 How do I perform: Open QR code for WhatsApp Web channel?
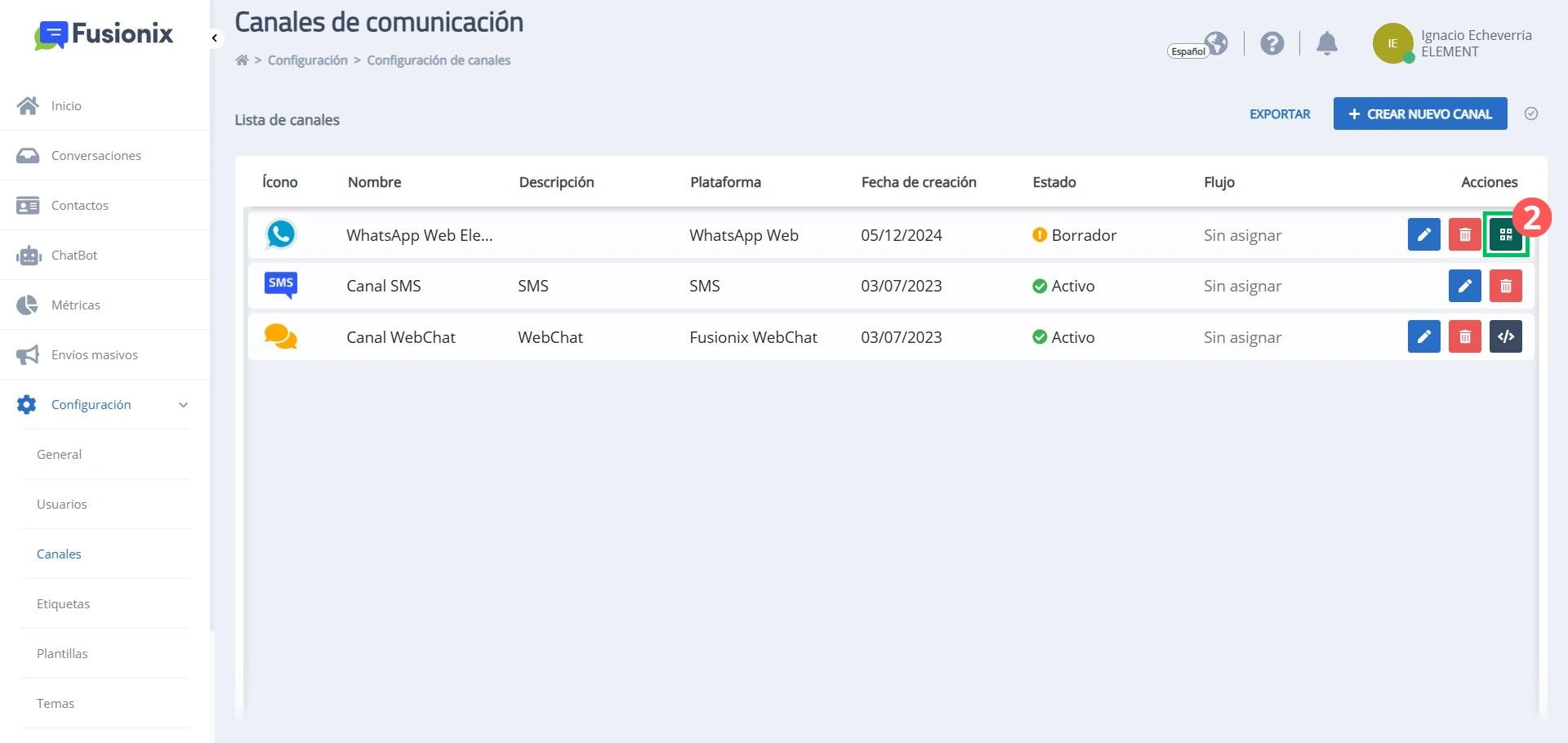pos(1506,235)
